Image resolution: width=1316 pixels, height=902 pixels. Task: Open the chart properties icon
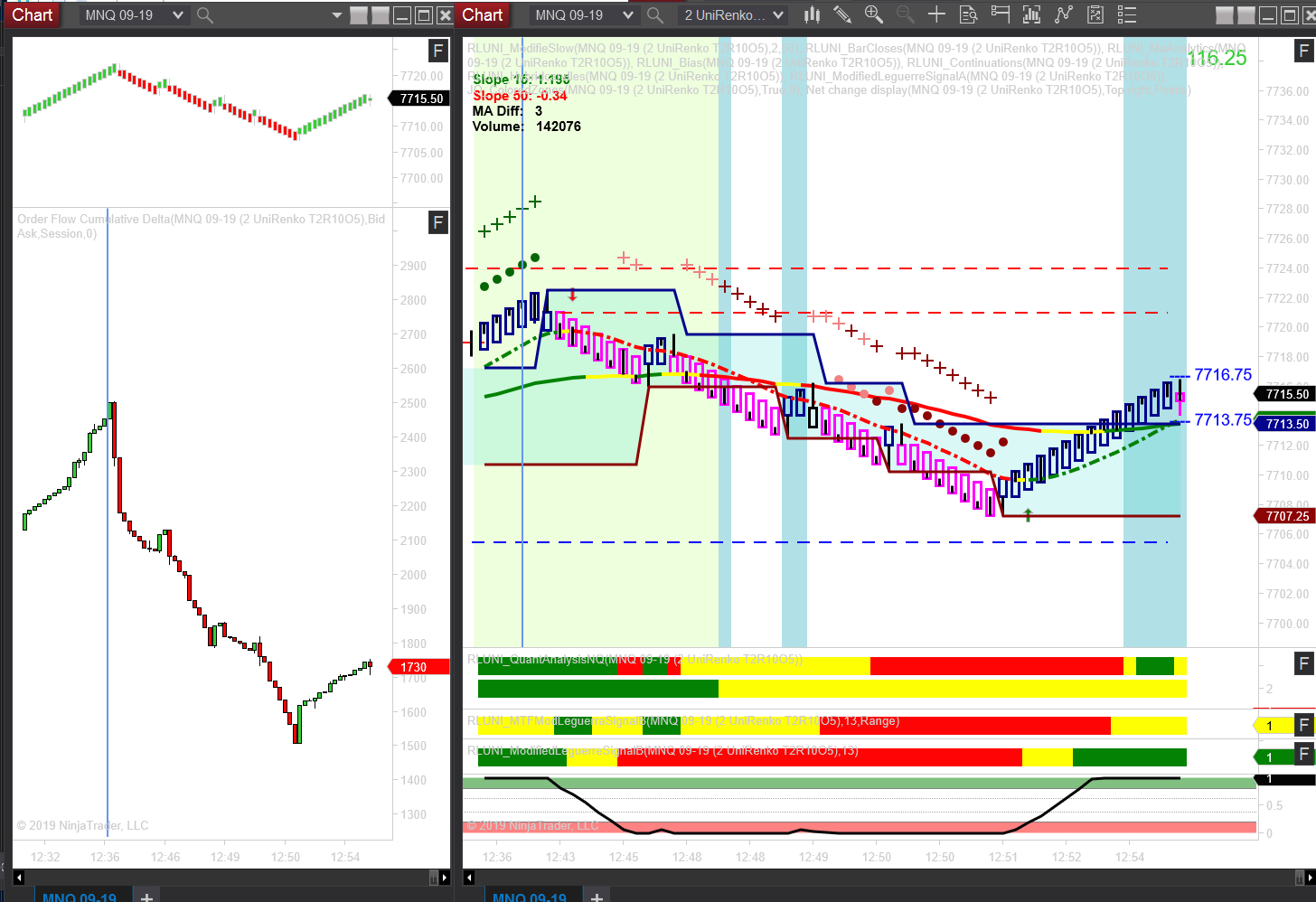pyautogui.click(x=1095, y=14)
